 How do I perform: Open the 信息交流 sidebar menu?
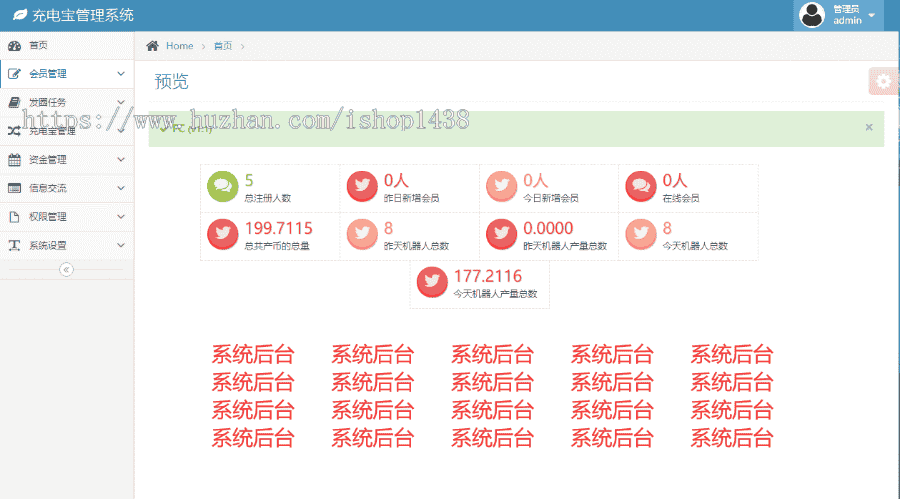click(67, 188)
